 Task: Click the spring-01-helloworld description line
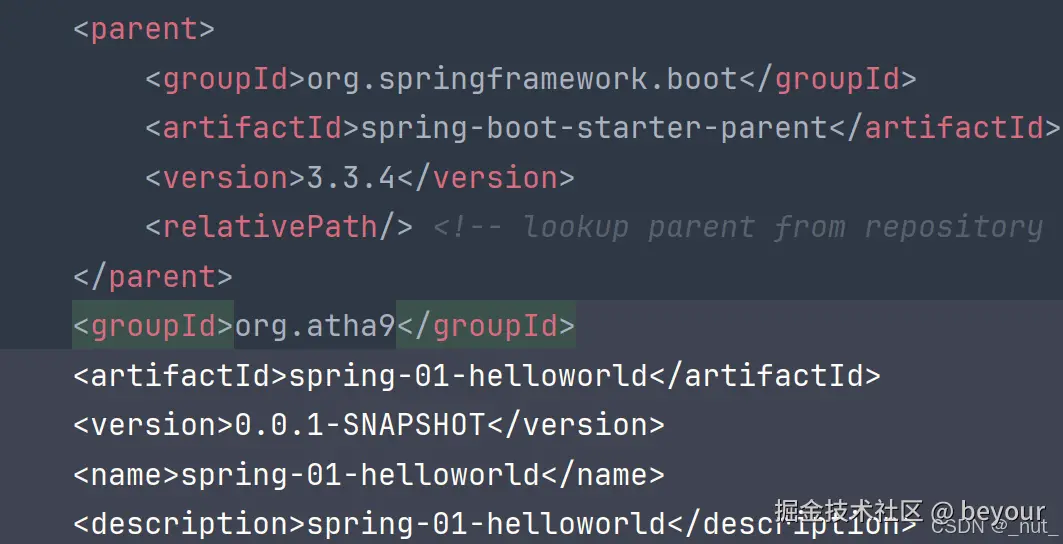(x=495, y=524)
